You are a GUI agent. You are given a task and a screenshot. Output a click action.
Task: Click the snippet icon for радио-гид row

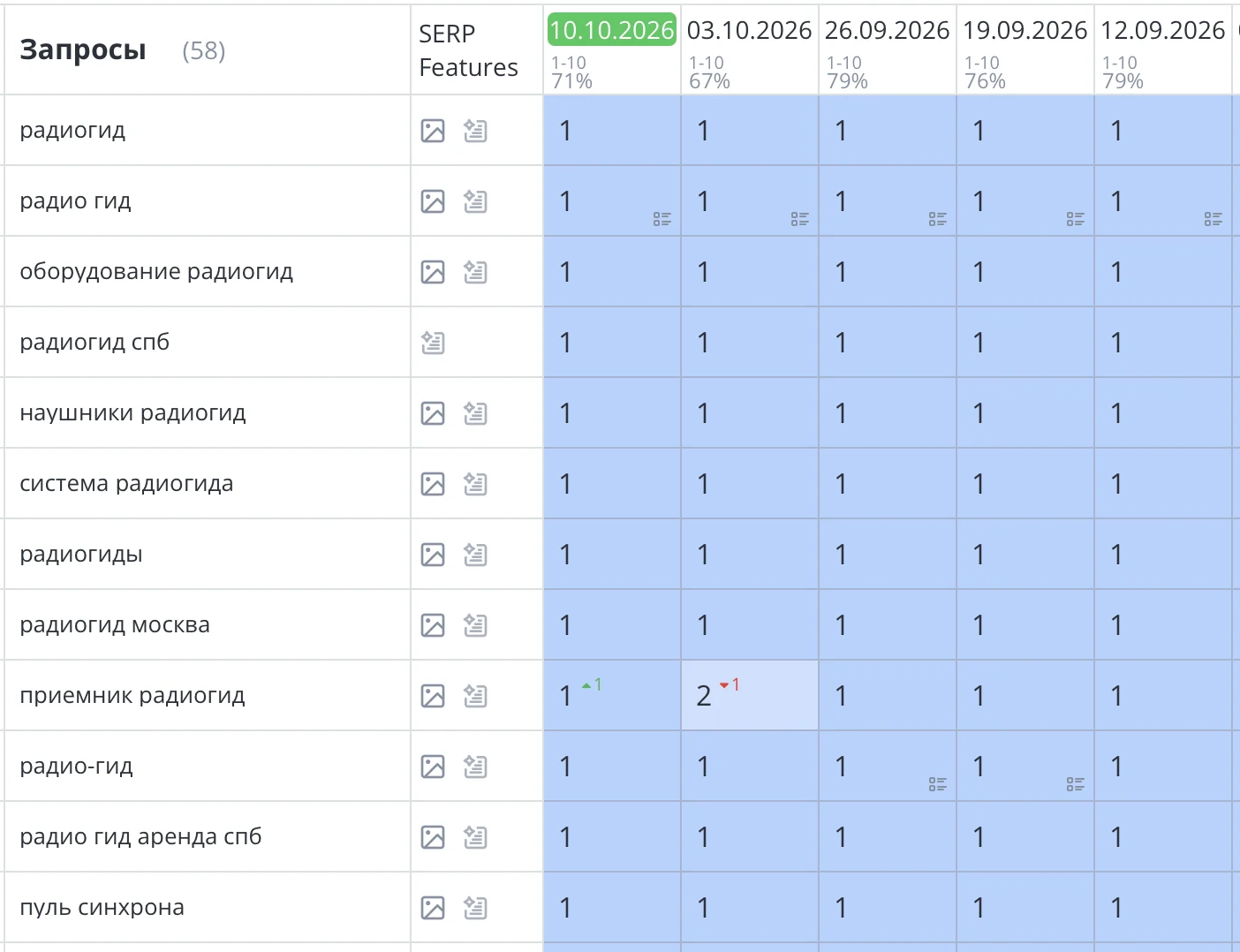point(475,767)
